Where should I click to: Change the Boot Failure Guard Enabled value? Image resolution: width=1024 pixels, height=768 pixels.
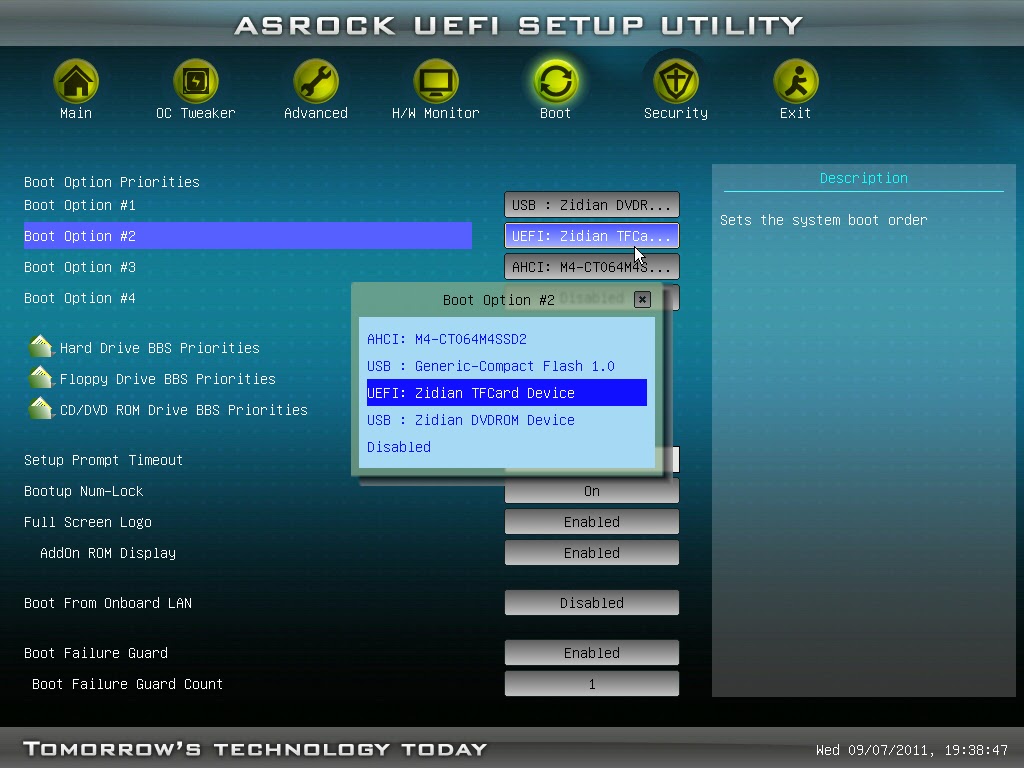coord(592,652)
